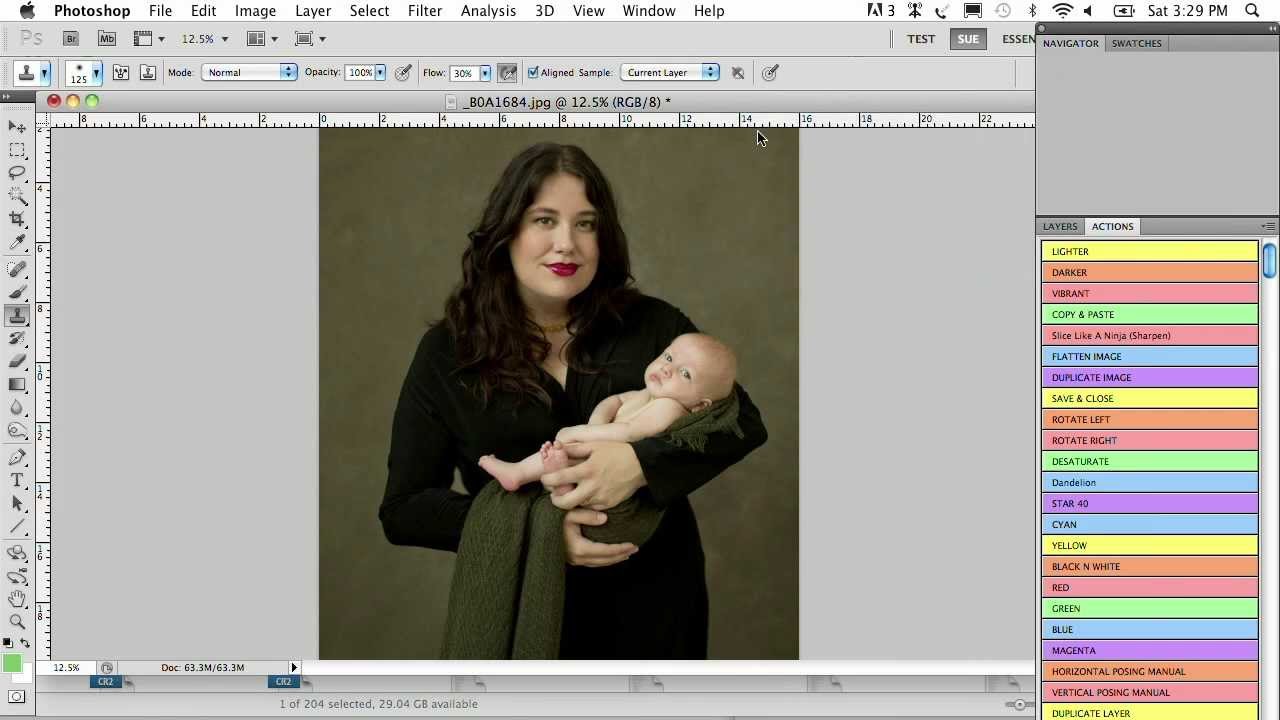
Task: Open the status bar info arrow
Action: click(x=294, y=667)
